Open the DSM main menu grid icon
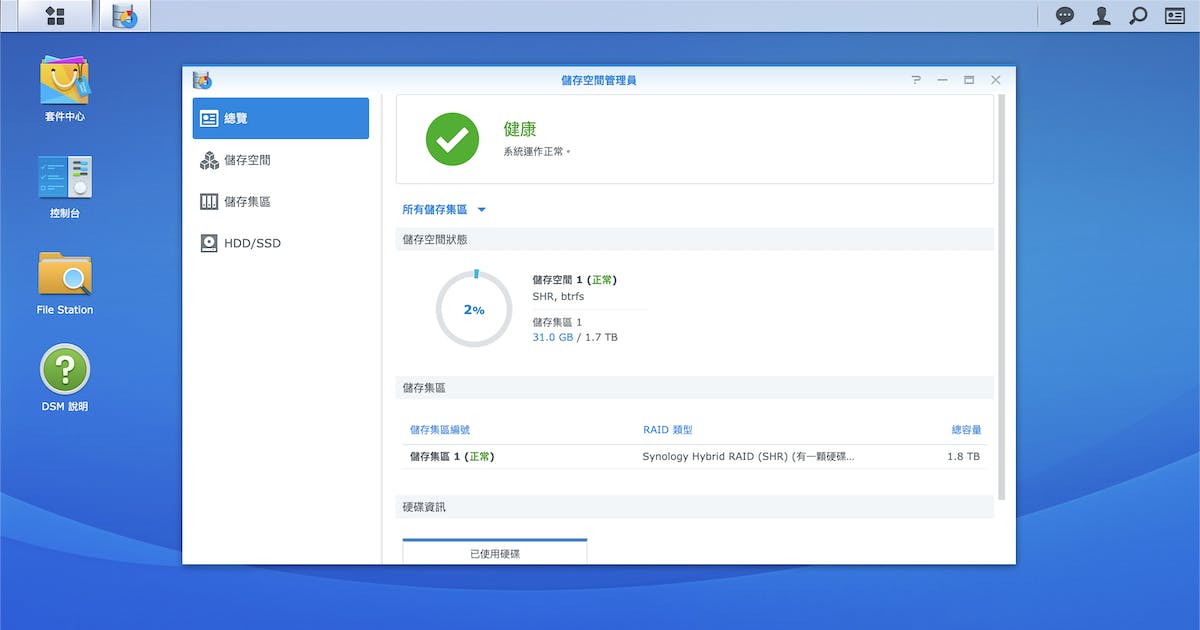 coord(55,16)
